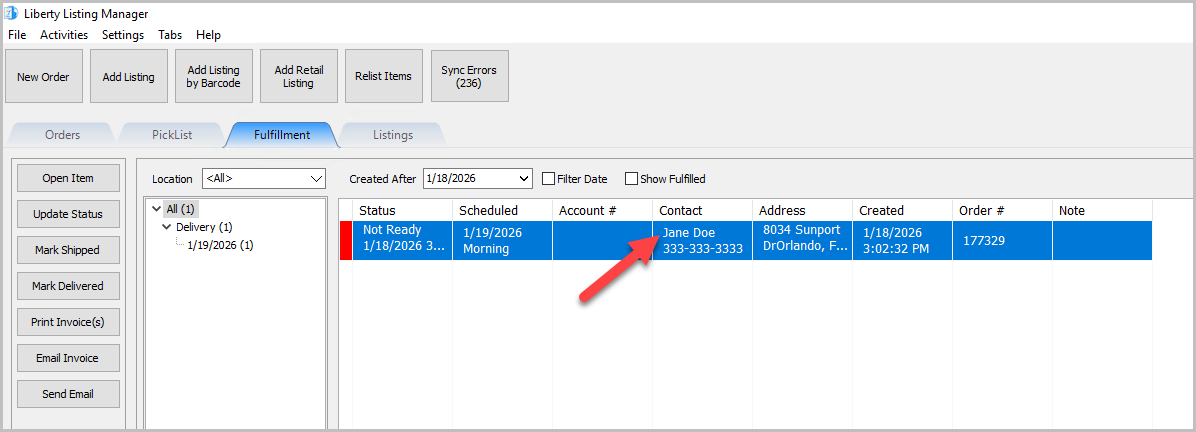The width and height of the screenshot is (1196, 432).
Task: Select the Fulfillment tab
Action: (281, 135)
